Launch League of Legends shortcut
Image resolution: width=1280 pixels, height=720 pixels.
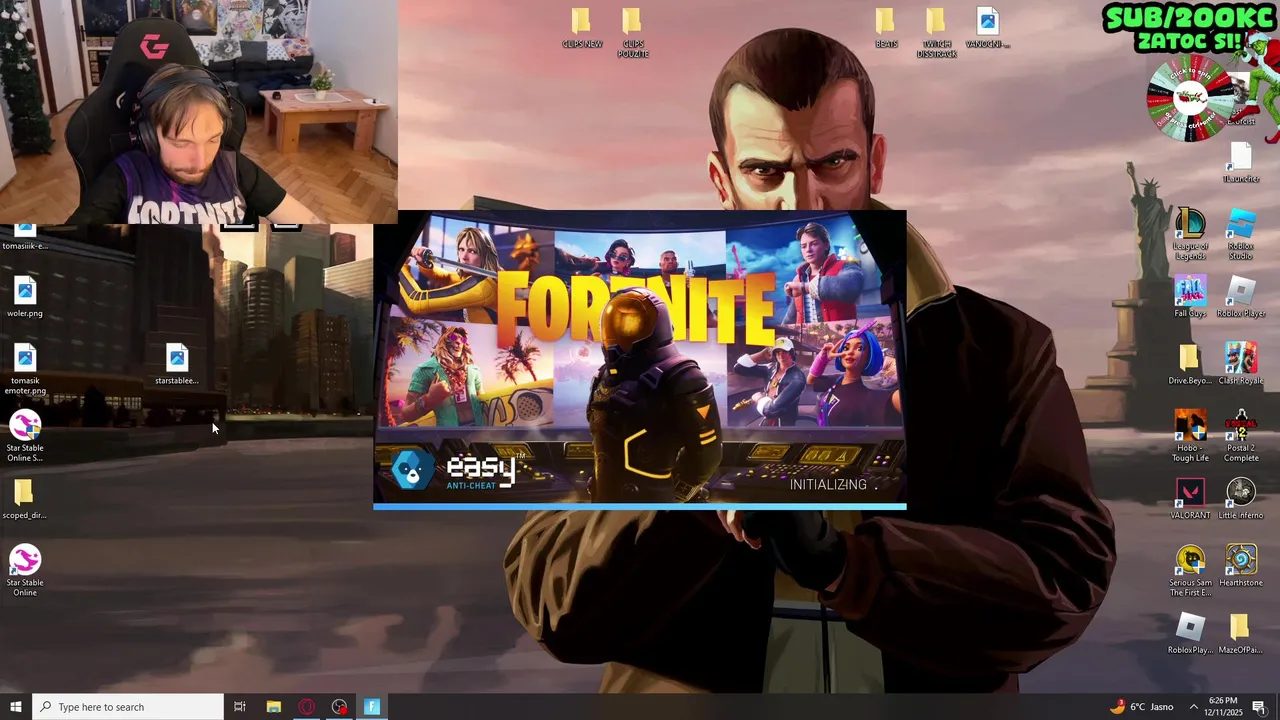pos(1190,235)
